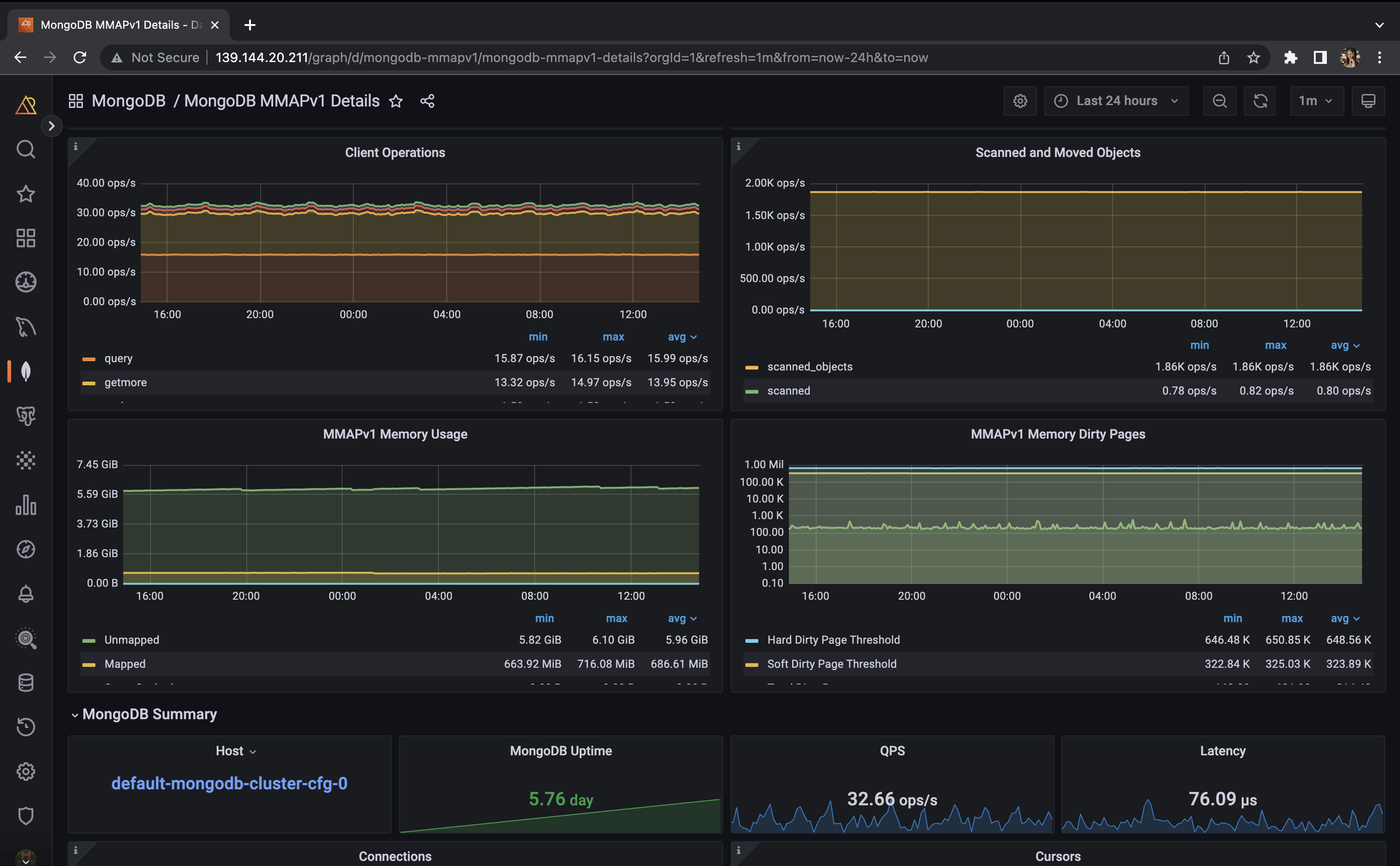Open the Search dashboards magnifier icon
1400x866 pixels.
tap(26, 150)
